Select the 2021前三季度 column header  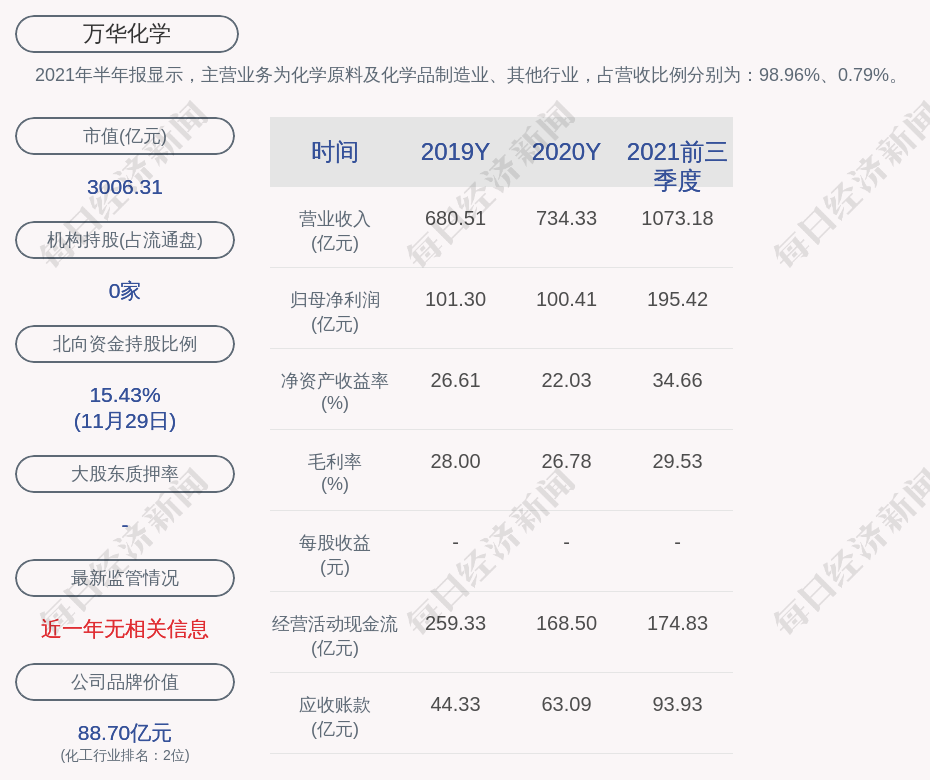click(x=677, y=165)
